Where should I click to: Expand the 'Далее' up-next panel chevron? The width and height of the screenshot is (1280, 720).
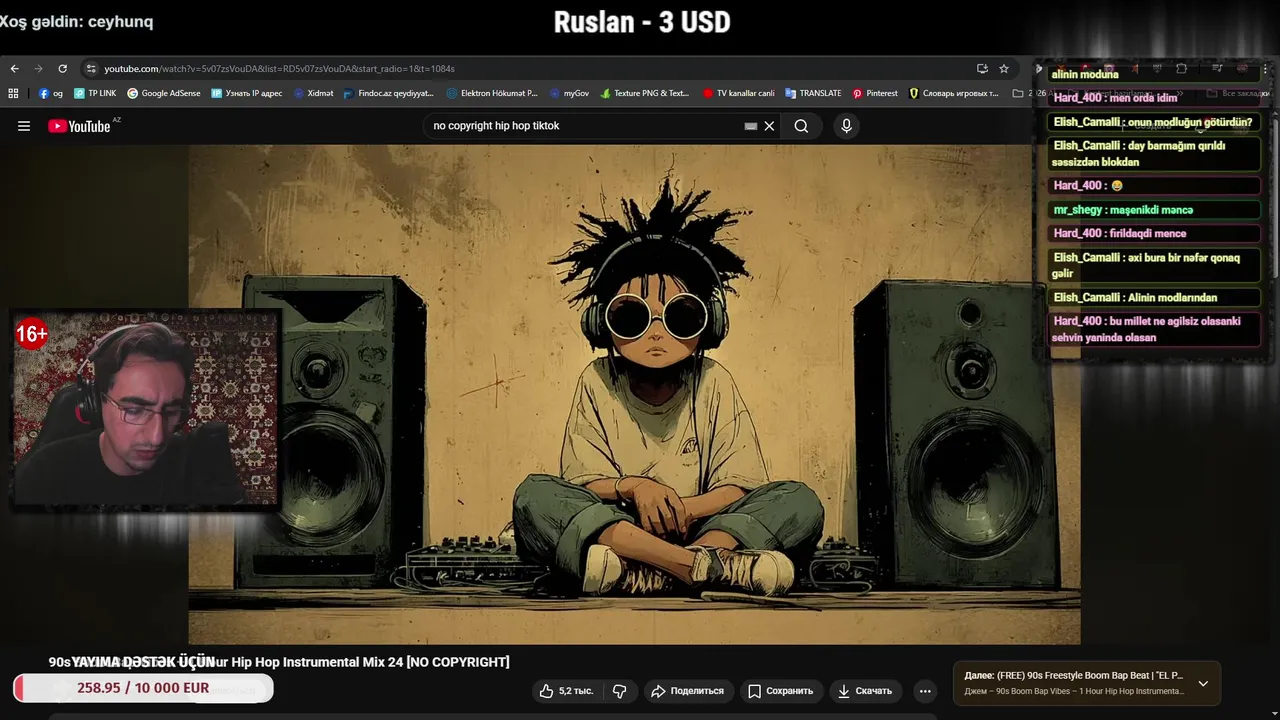click(1203, 684)
